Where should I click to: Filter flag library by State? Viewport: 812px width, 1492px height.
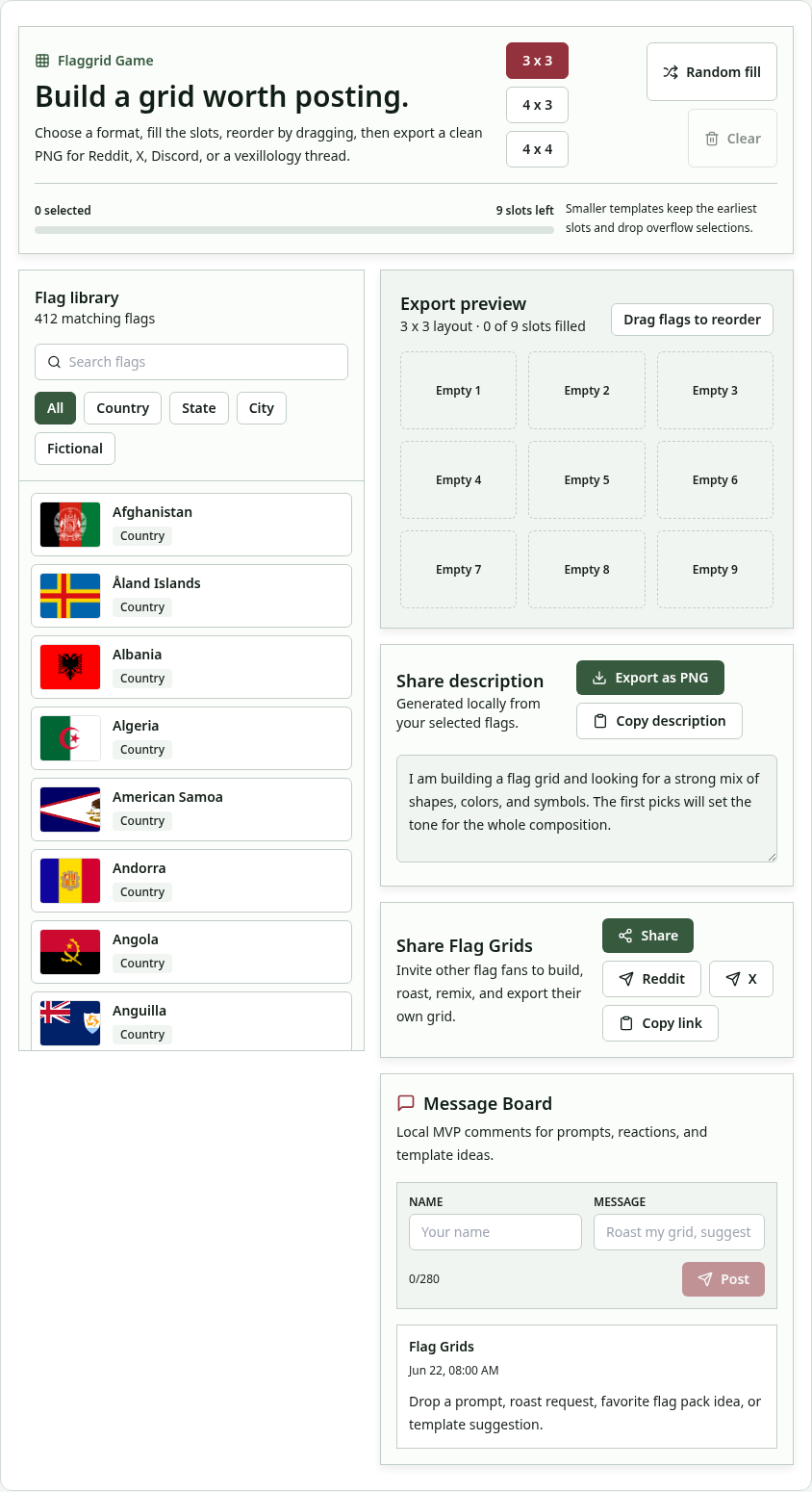(x=199, y=408)
